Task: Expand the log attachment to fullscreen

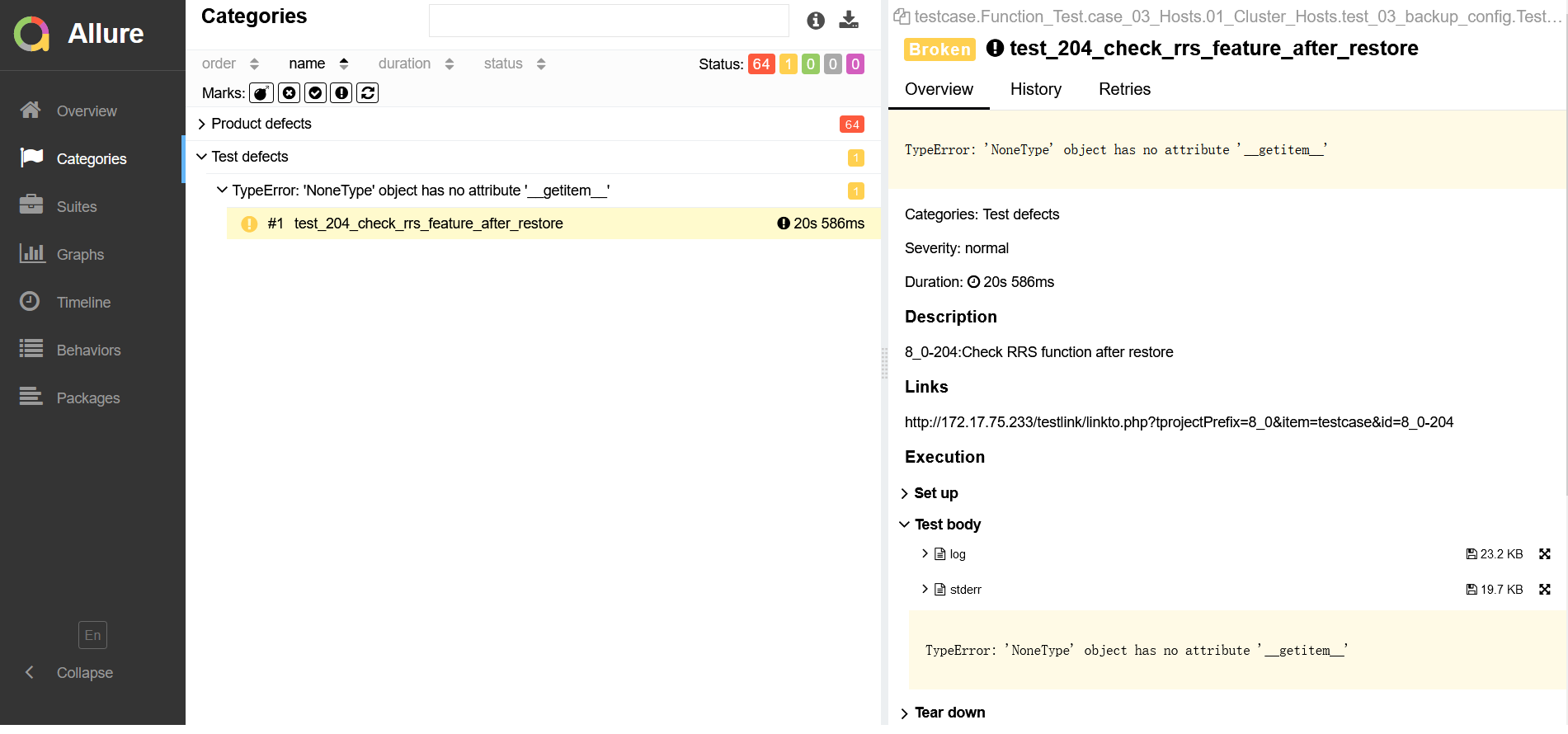Action: [x=1544, y=554]
